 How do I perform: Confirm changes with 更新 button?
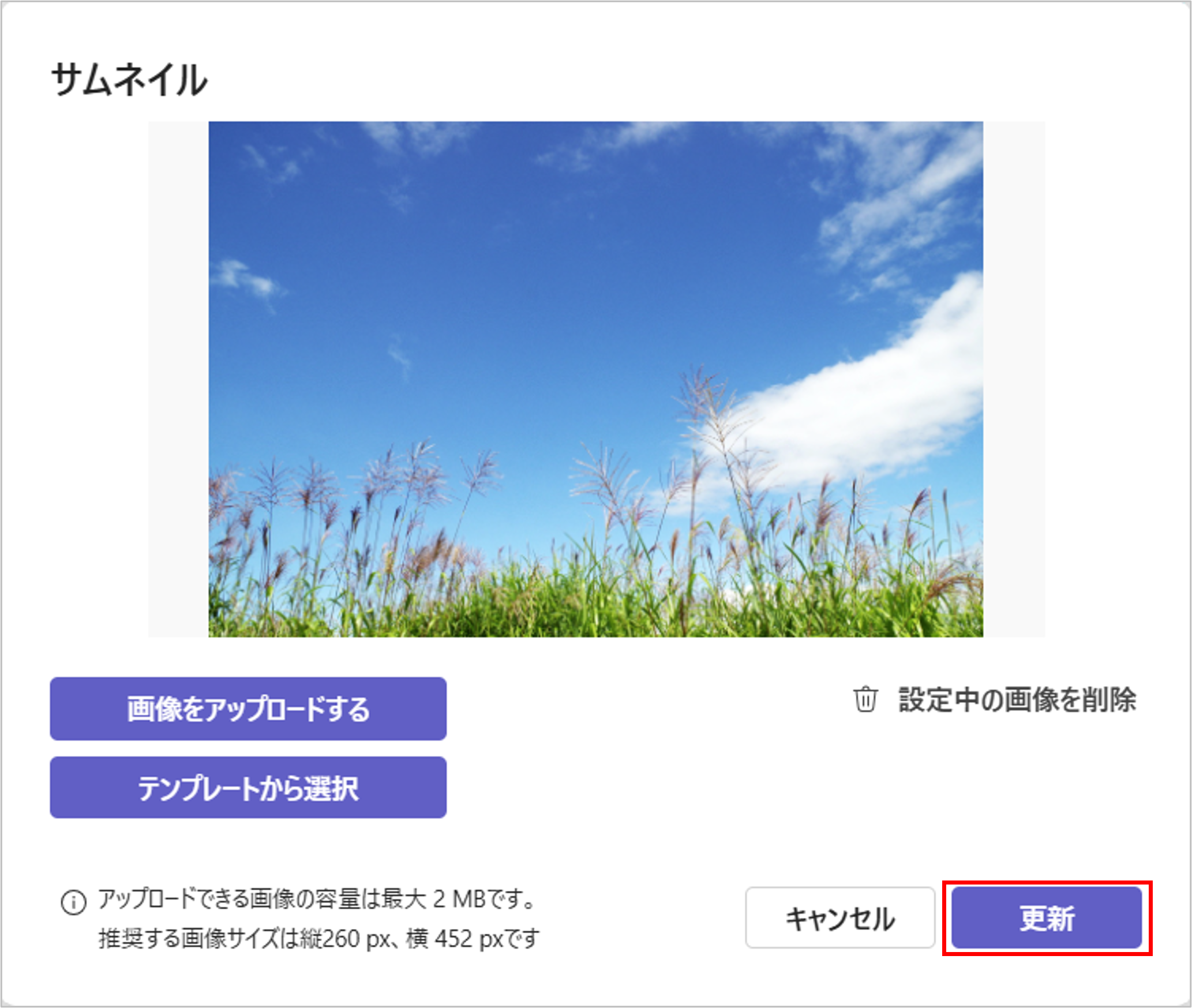tap(1047, 917)
